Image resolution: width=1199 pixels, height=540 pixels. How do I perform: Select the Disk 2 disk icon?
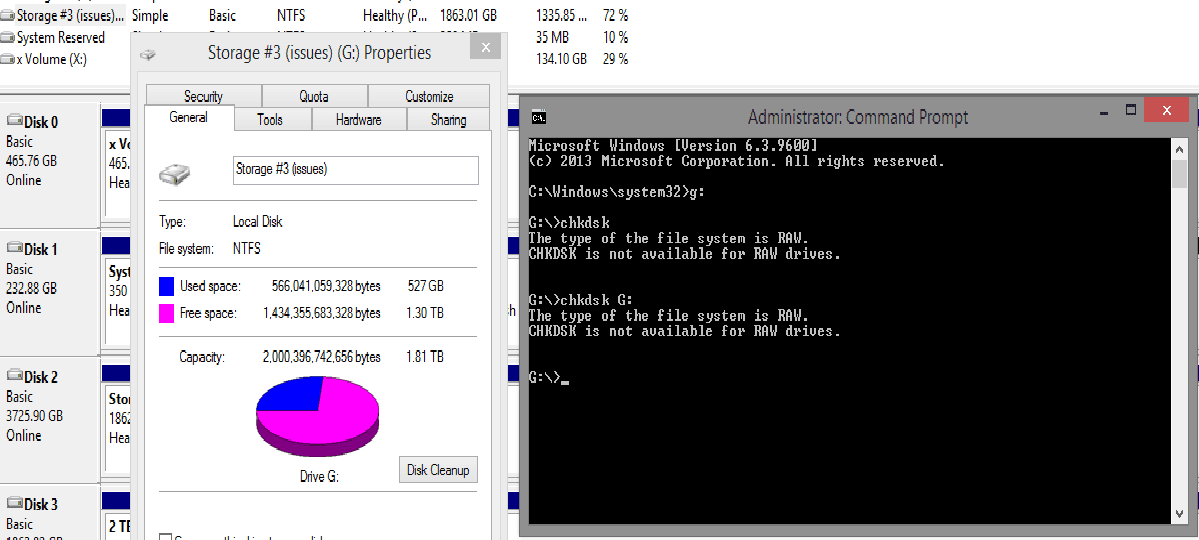(x=14, y=377)
